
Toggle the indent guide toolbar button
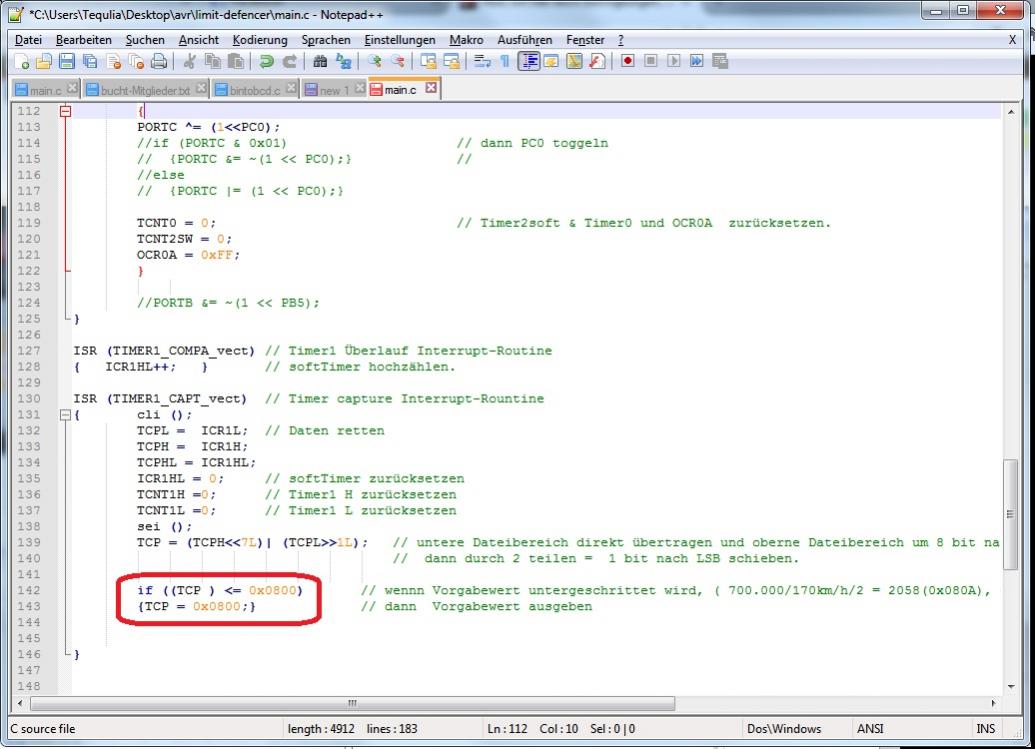pos(527,62)
